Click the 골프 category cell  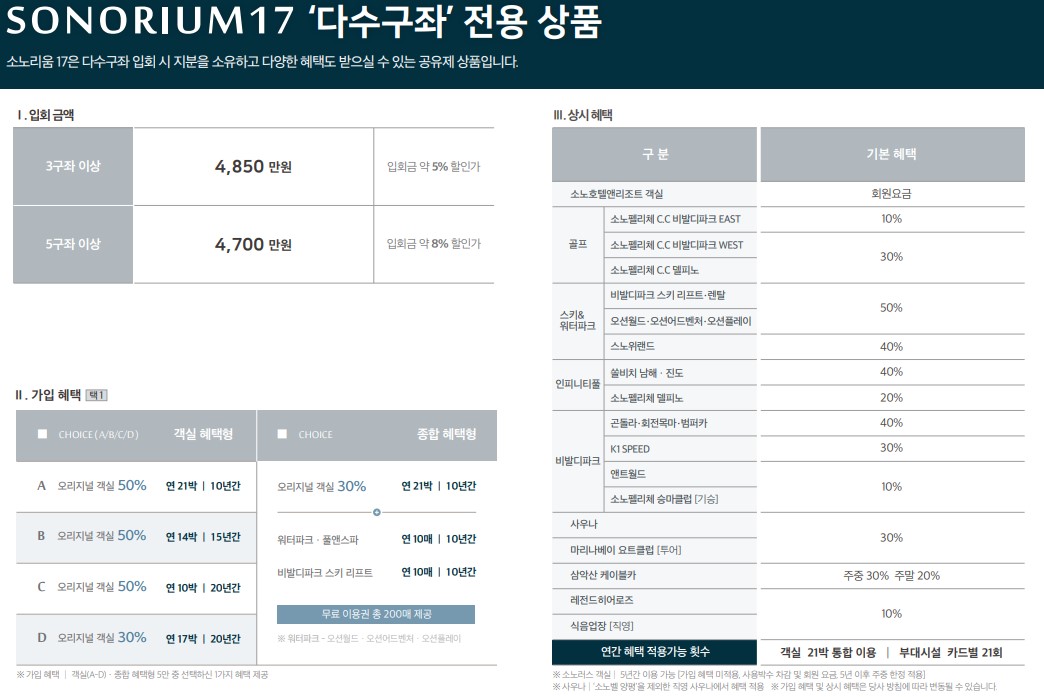(578, 244)
